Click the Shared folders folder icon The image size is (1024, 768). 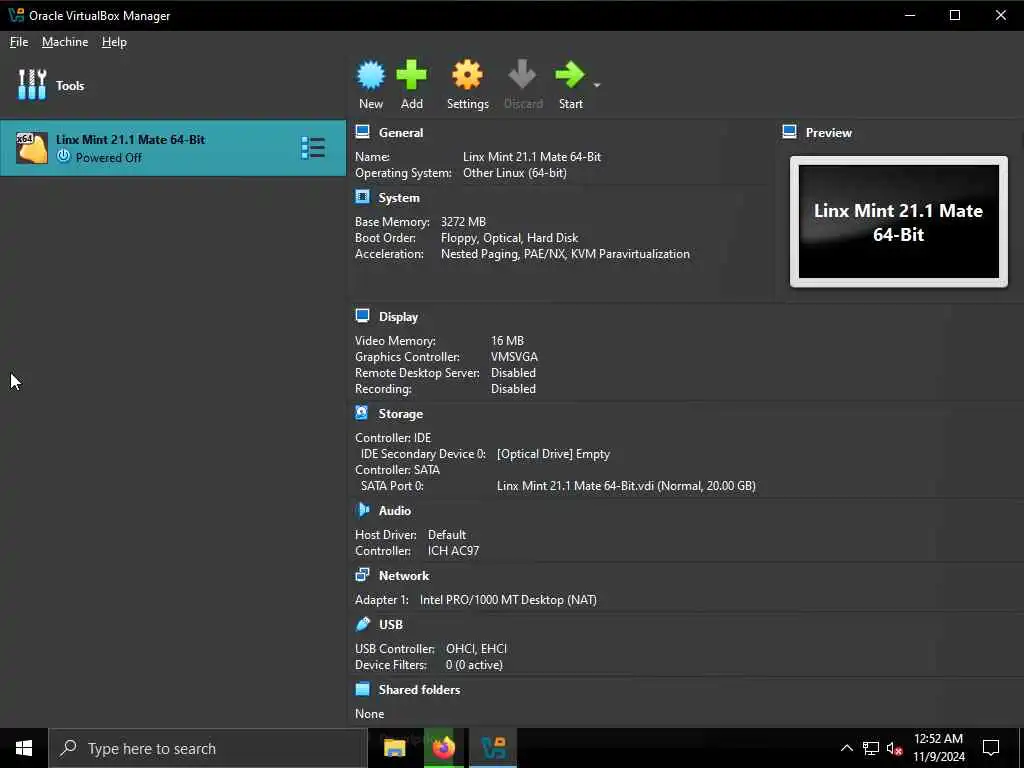(x=362, y=689)
